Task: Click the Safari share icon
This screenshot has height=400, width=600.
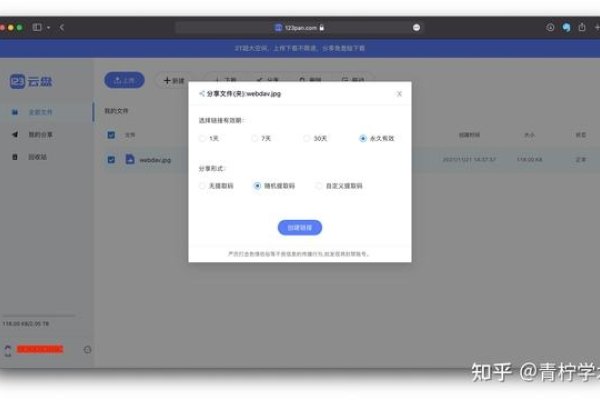Action: coord(582,27)
